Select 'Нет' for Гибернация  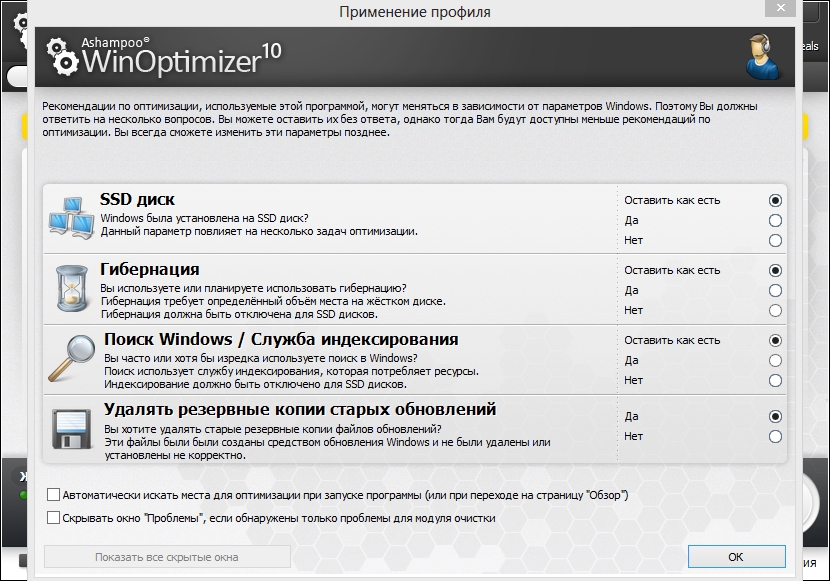click(775, 311)
